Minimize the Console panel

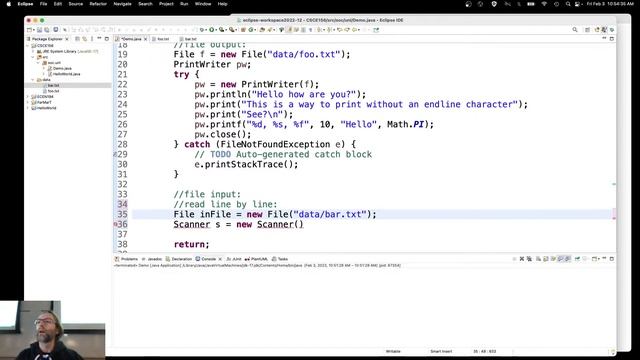pyautogui.click(x=604, y=258)
